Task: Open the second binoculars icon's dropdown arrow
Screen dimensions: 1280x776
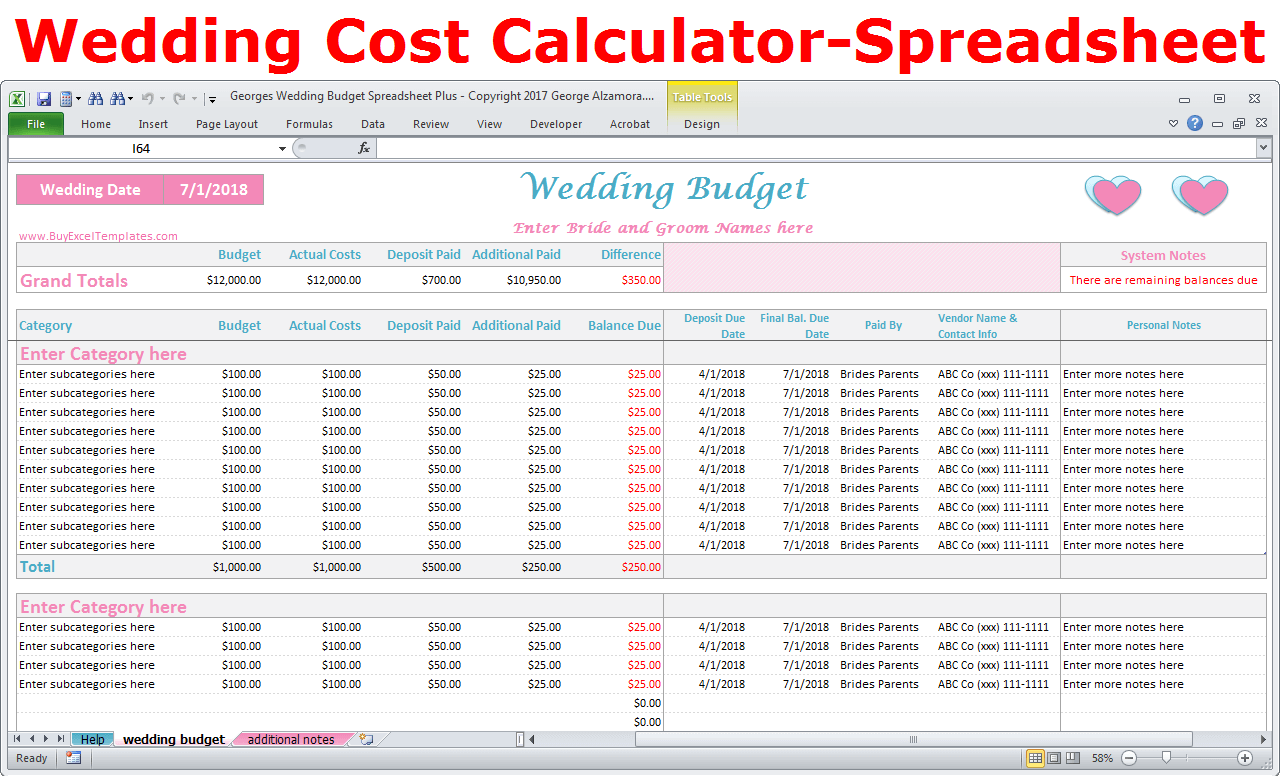Action: 129,98
